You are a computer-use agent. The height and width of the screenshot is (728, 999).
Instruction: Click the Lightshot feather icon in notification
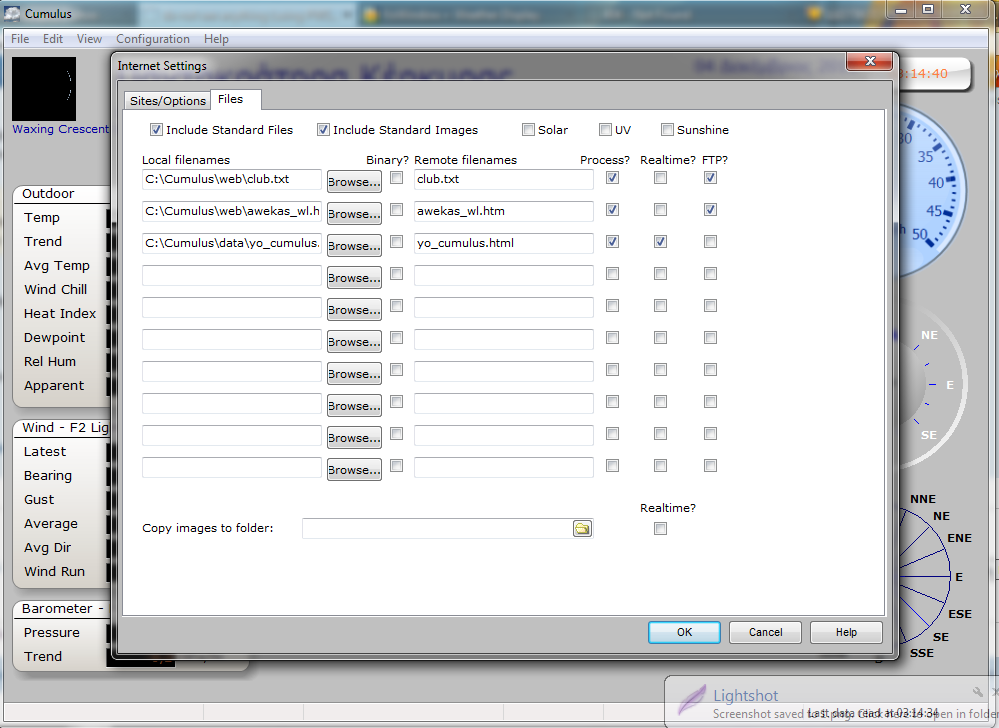click(x=692, y=699)
